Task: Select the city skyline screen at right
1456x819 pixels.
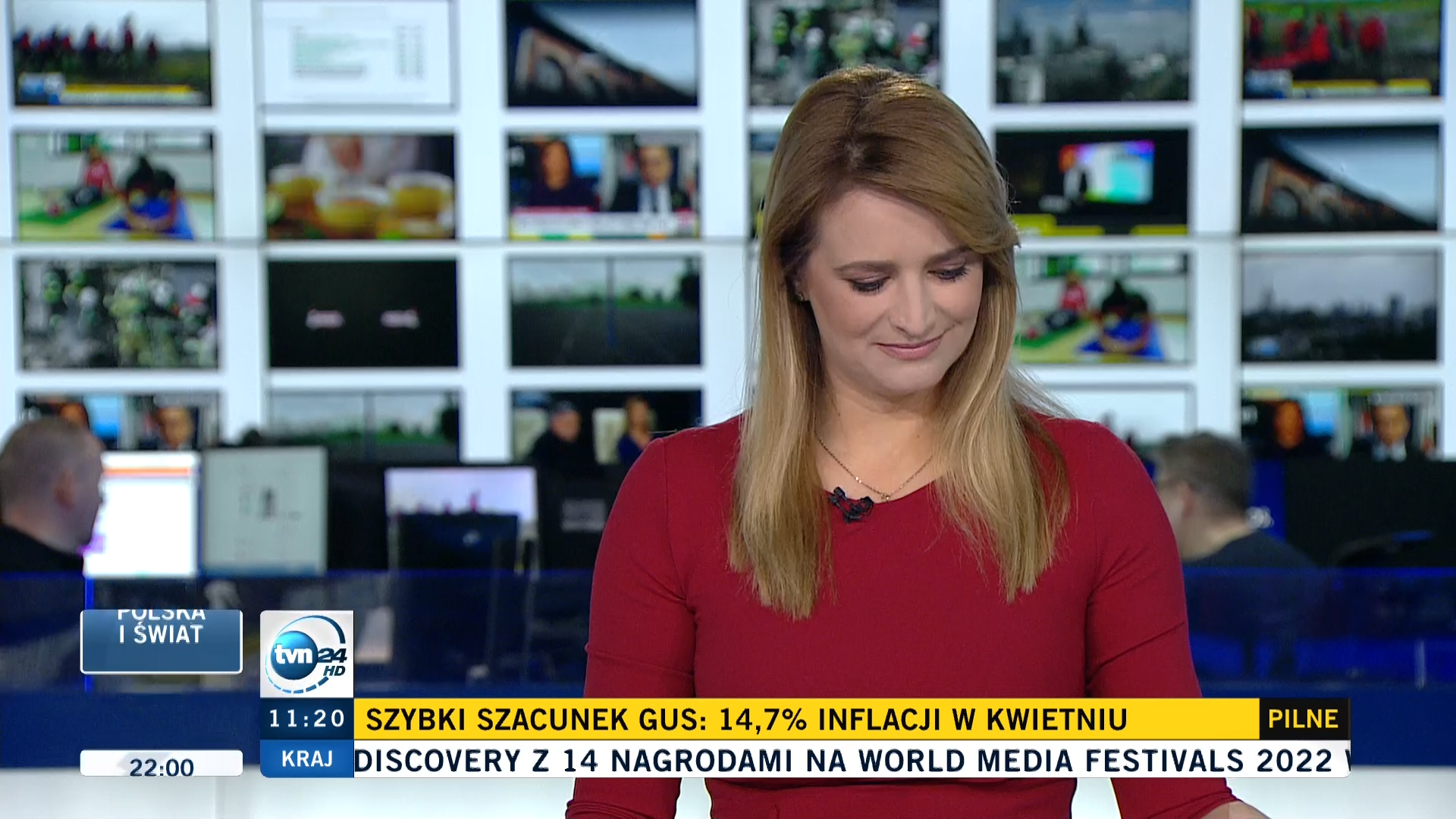Action: (1338, 307)
